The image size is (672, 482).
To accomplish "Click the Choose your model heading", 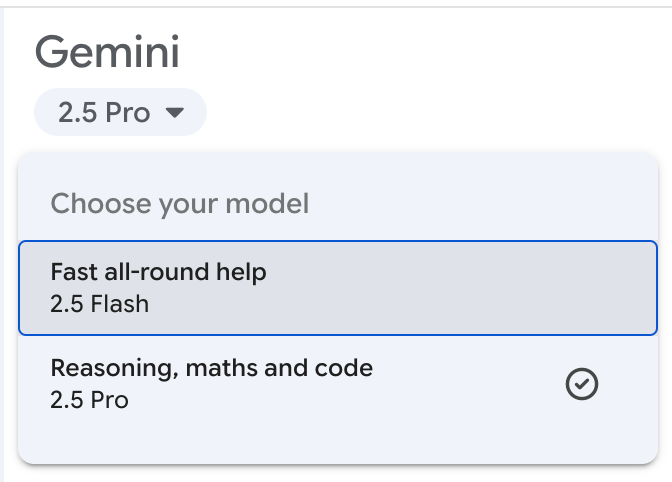I will (180, 204).
